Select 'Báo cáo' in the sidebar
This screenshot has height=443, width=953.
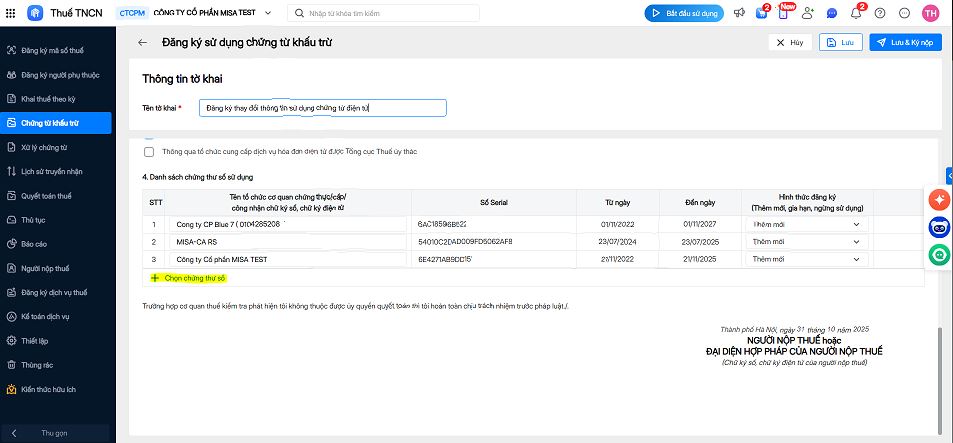click(x=34, y=243)
